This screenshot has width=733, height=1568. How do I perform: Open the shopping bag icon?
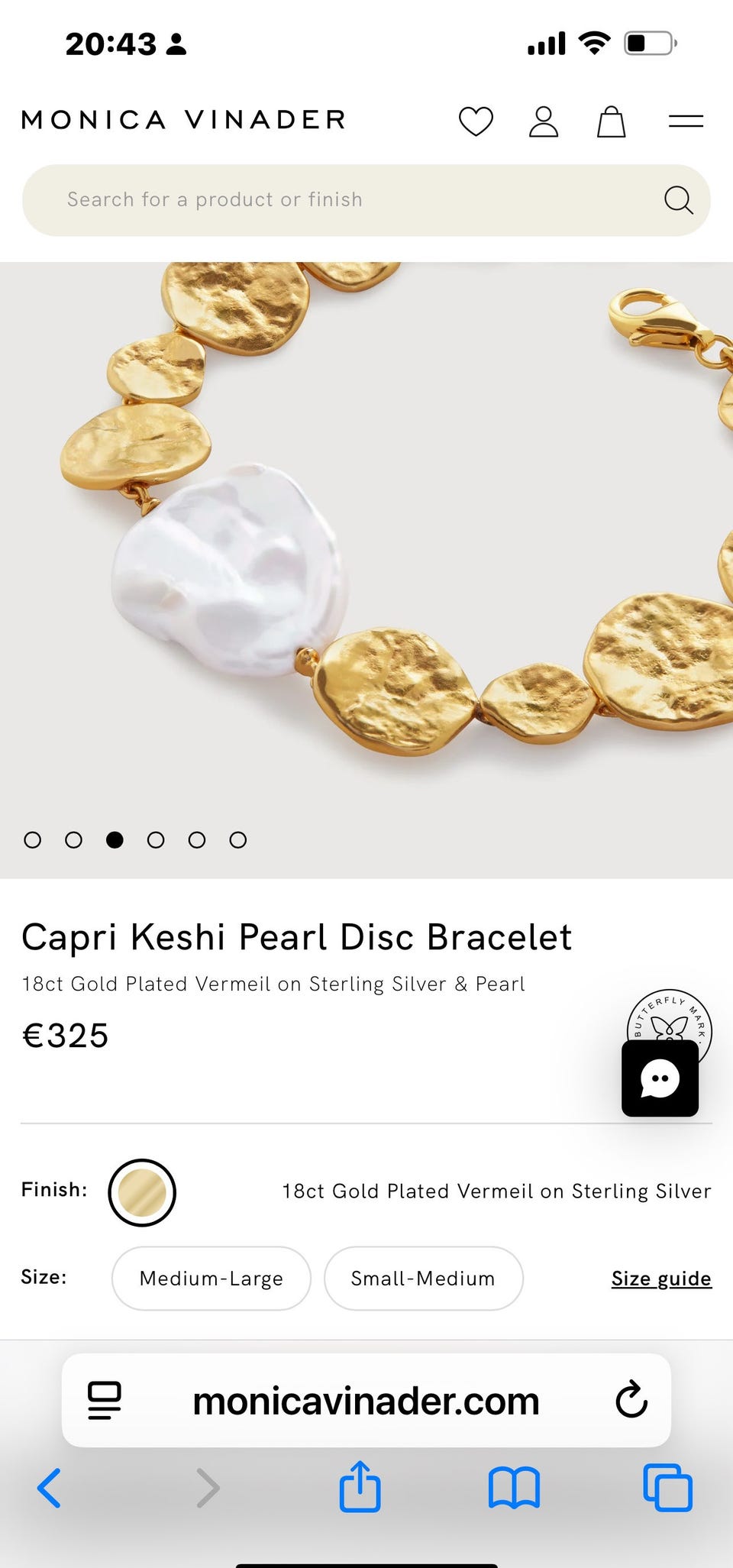click(x=611, y=121)
